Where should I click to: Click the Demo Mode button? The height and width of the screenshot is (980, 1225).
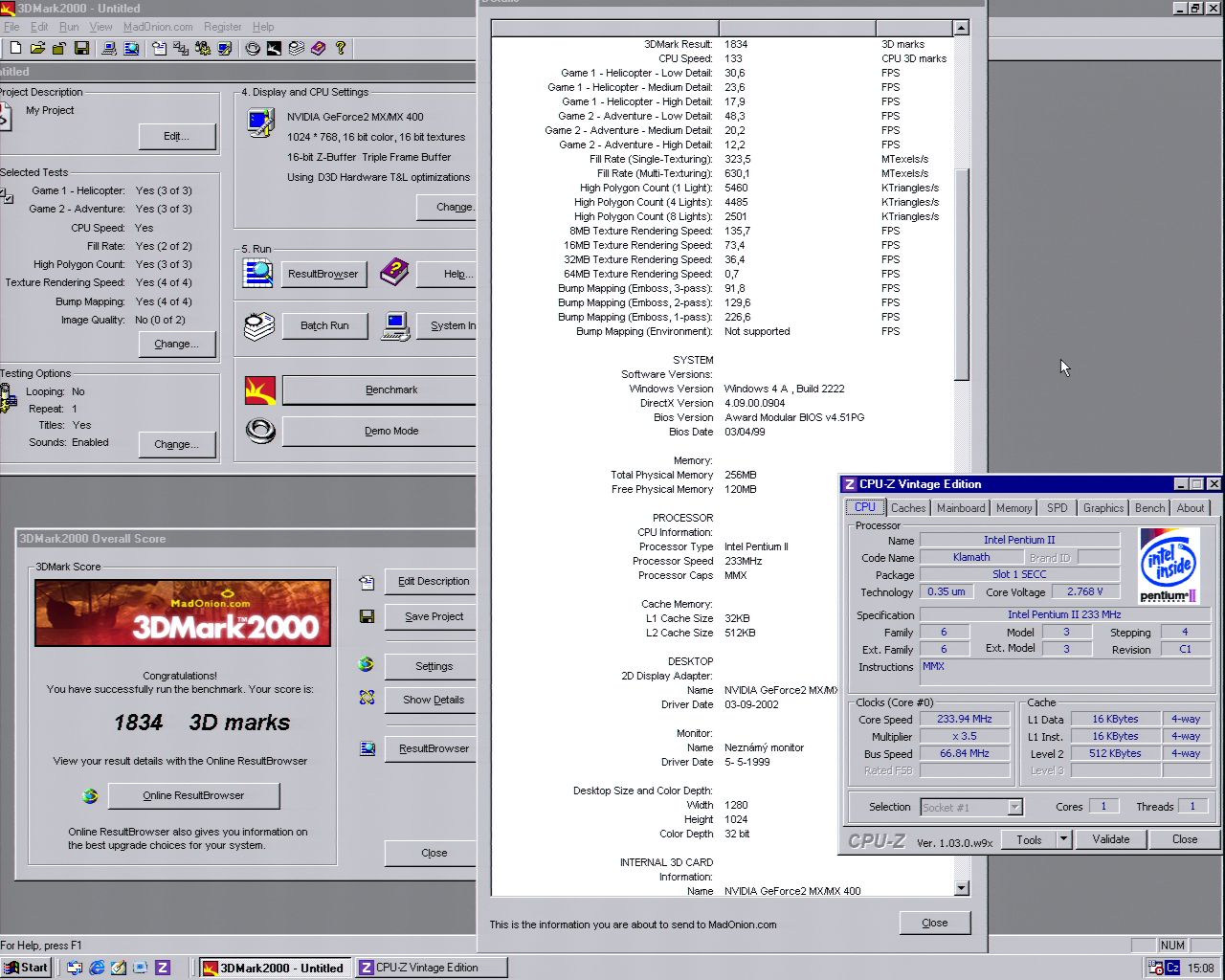(390, 431)
